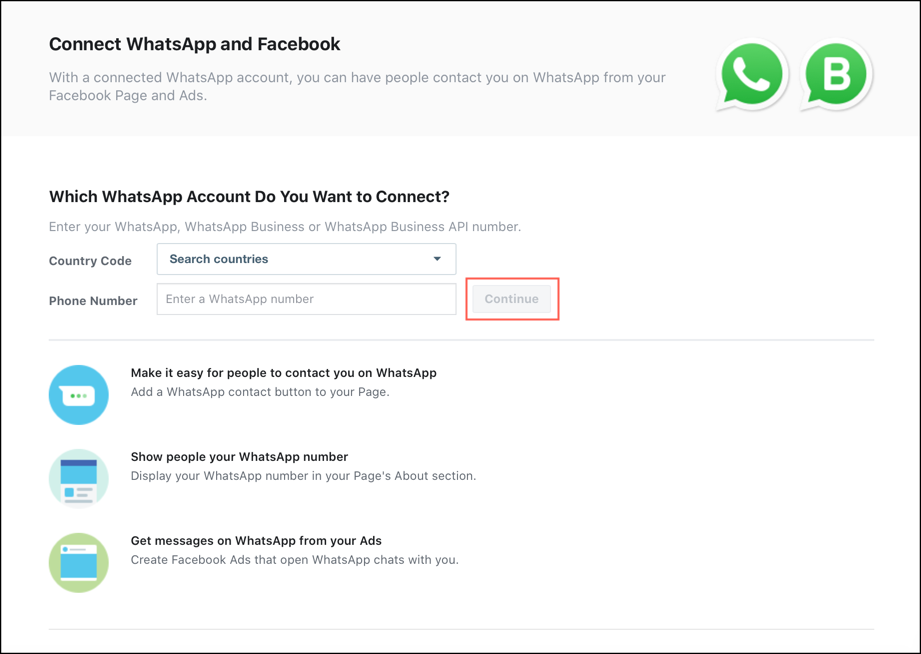
Task: Focus the WhatsApp phone number field
Action: [306, 299]
